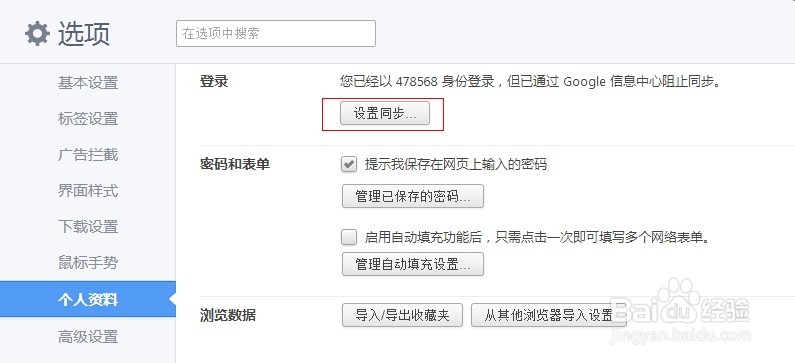Click 导入/导出收藏夹 button
This screenshot has height=363, width=795.
403,315
